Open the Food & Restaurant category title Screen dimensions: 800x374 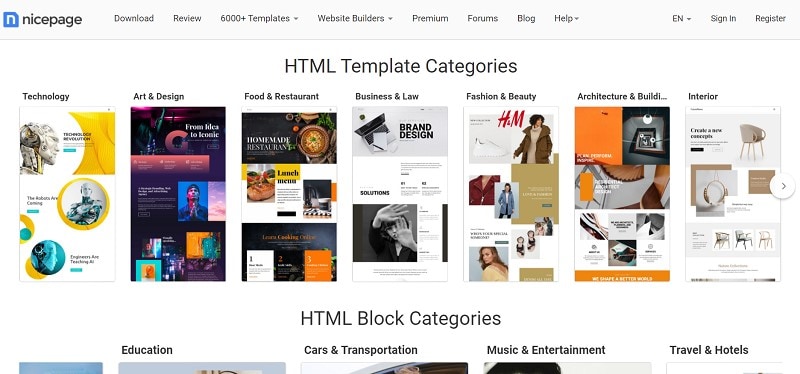(x=282, y=96)
